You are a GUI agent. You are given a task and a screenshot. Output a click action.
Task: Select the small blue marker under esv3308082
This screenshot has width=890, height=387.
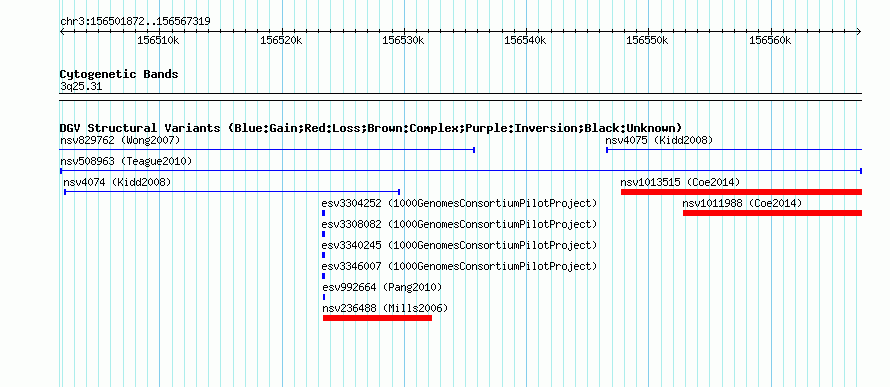click(324, 234)
